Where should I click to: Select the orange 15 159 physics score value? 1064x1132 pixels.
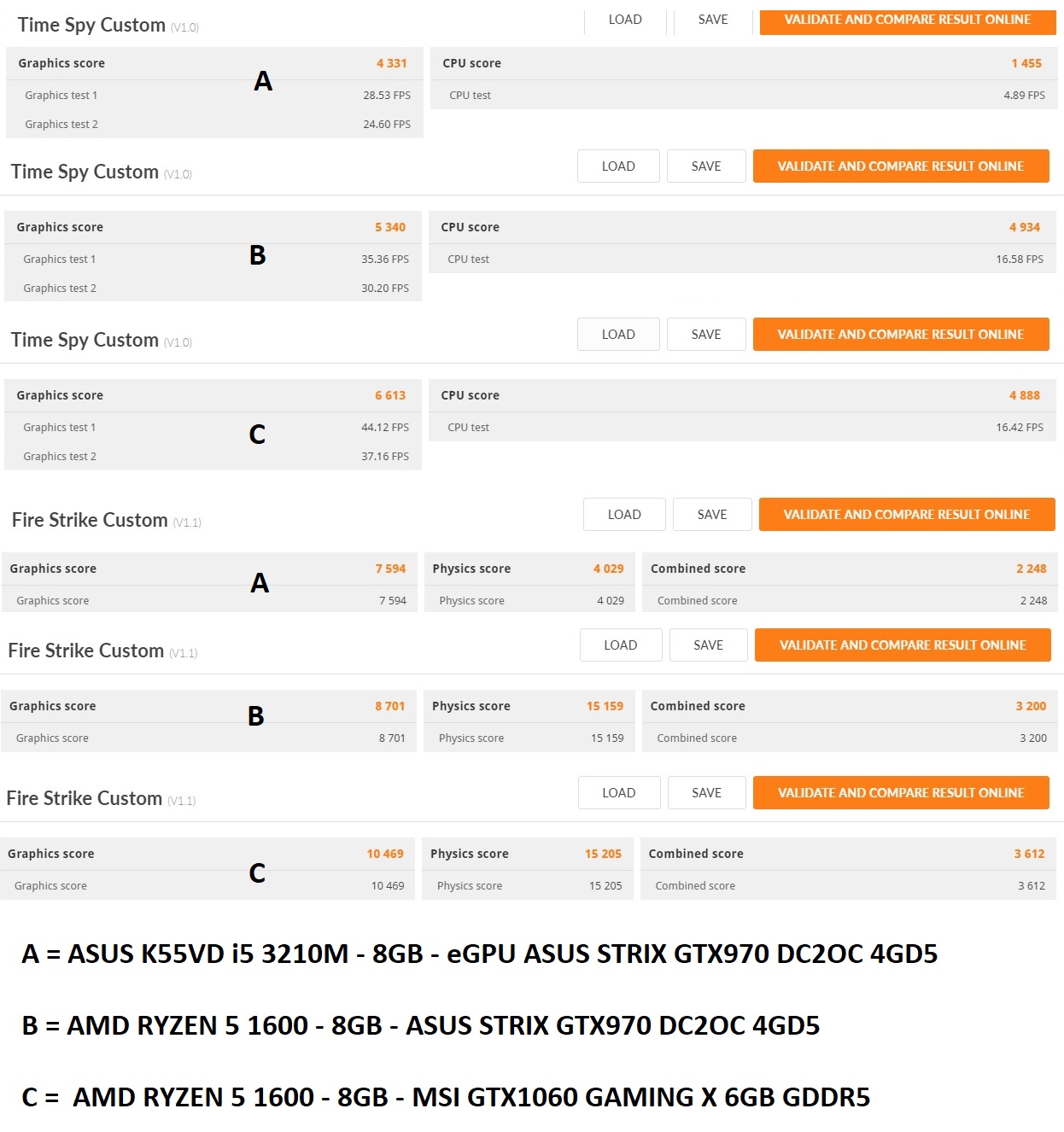(605, 706)
